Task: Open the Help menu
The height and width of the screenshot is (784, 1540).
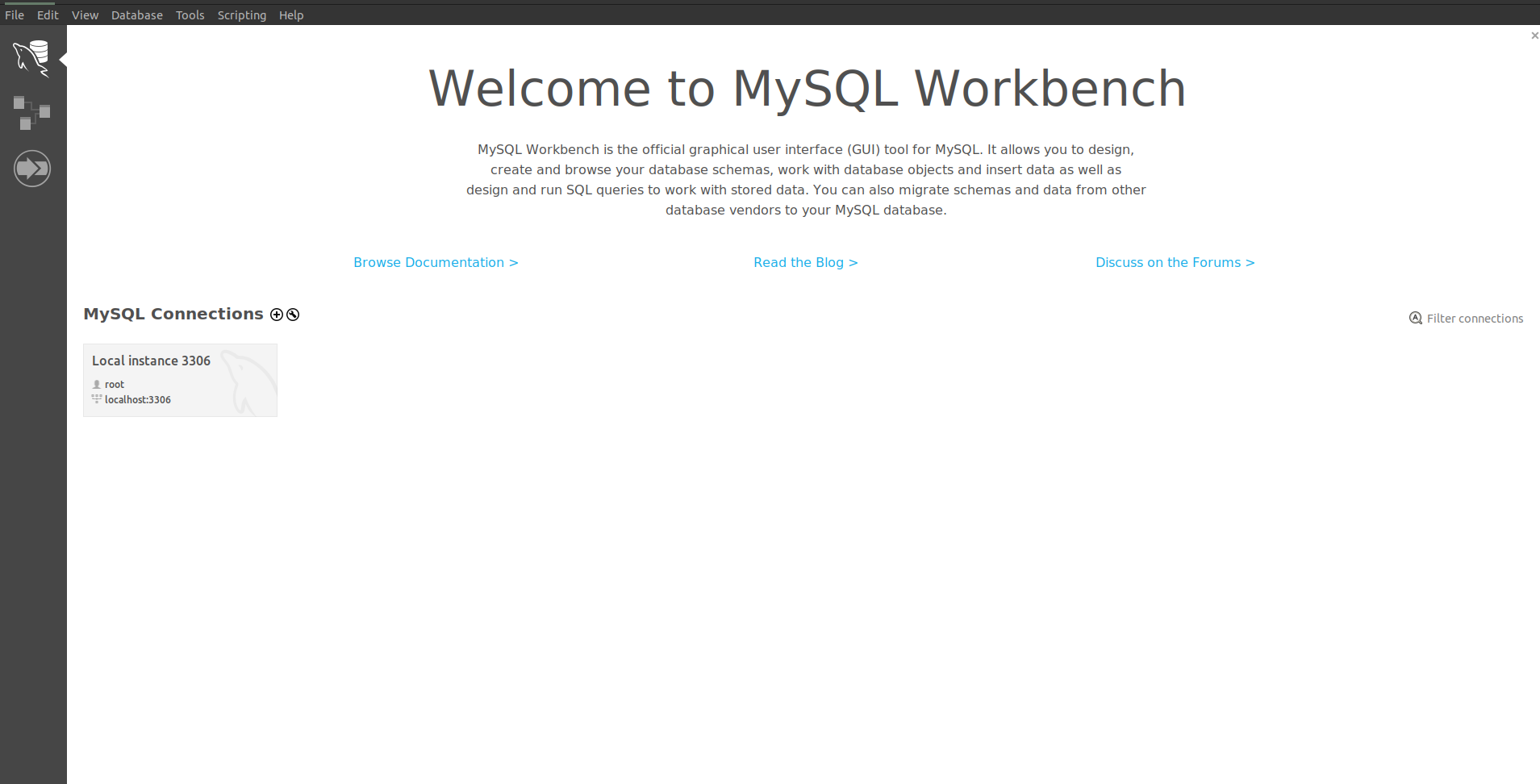Action: pos(291,15)
